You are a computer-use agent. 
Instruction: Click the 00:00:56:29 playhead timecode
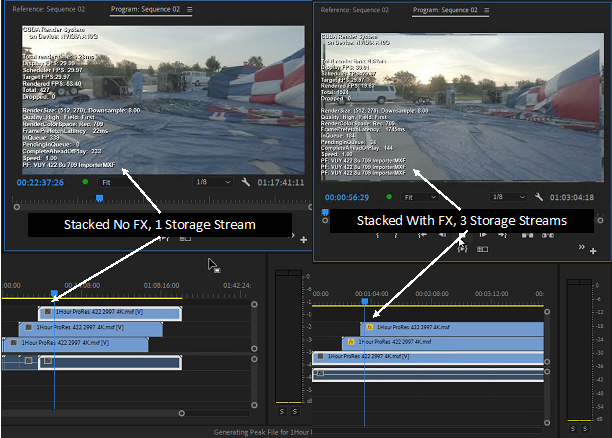click(347, 197)
